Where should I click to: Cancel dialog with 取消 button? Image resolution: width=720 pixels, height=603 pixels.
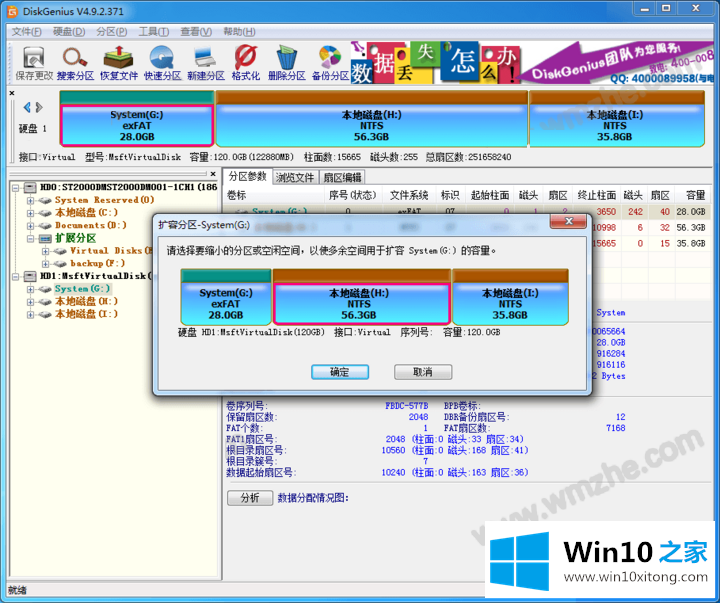coord(423,372)
